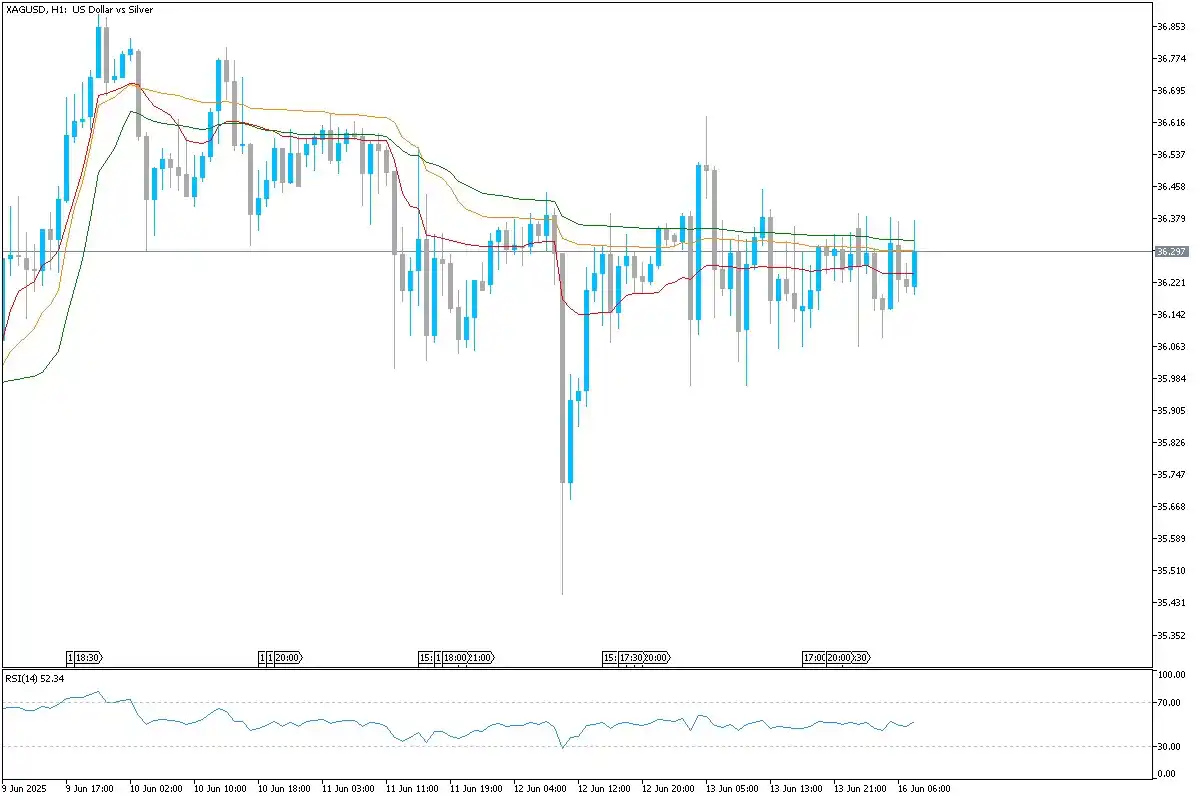Click the 36.695 price axis label
The height and width of the screenshot is (800, 1200).
point(1170,91)
